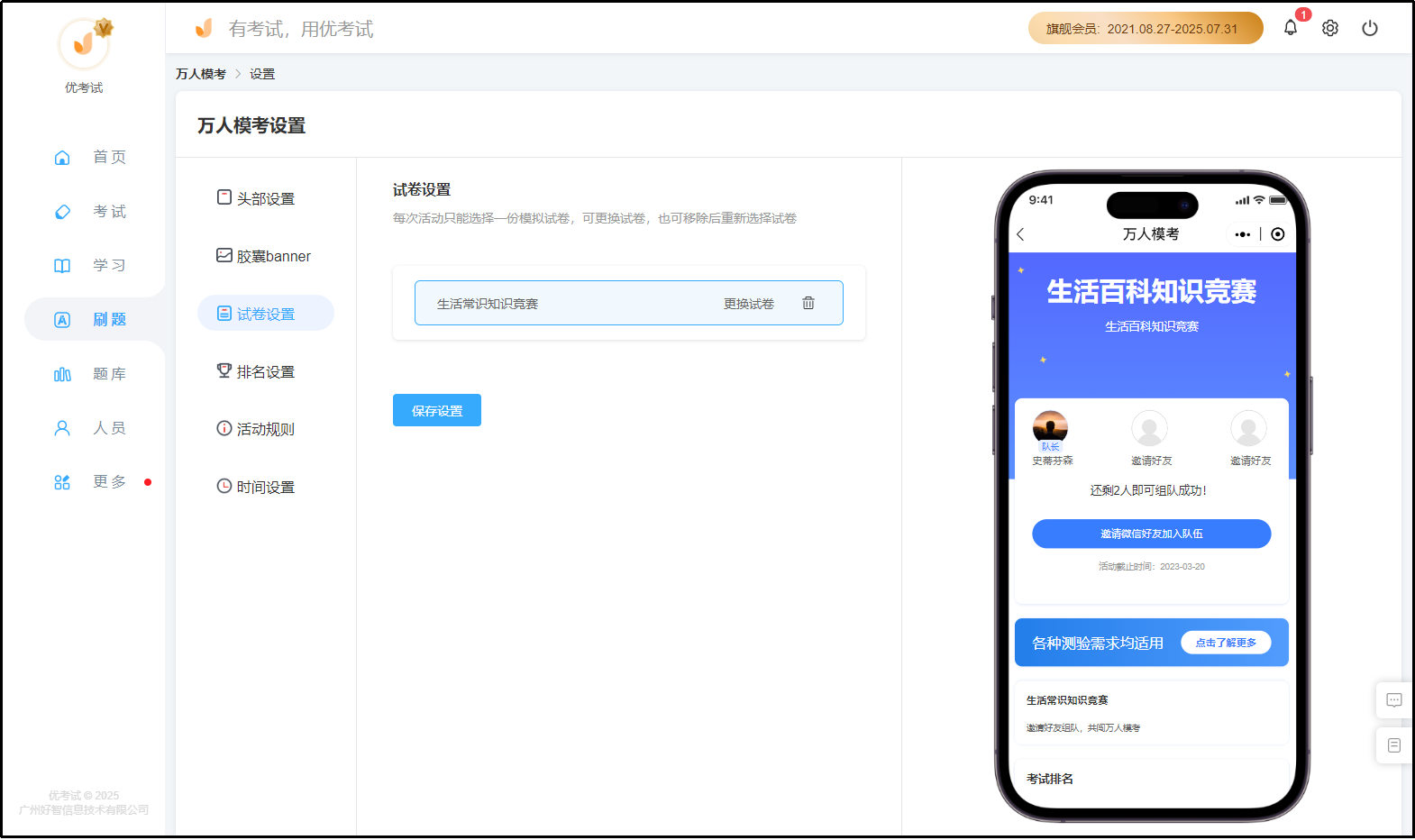
Task: Tap the circle target icon in phone preview
Action: [x=1278, y=234]
